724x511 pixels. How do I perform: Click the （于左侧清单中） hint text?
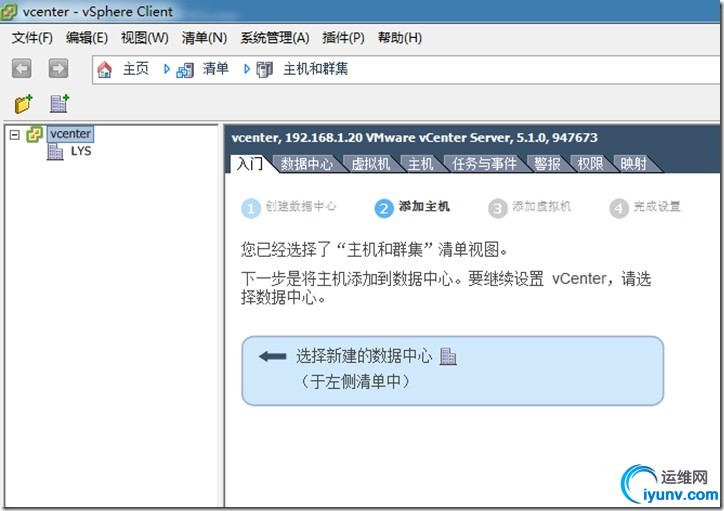coord(356,381)
